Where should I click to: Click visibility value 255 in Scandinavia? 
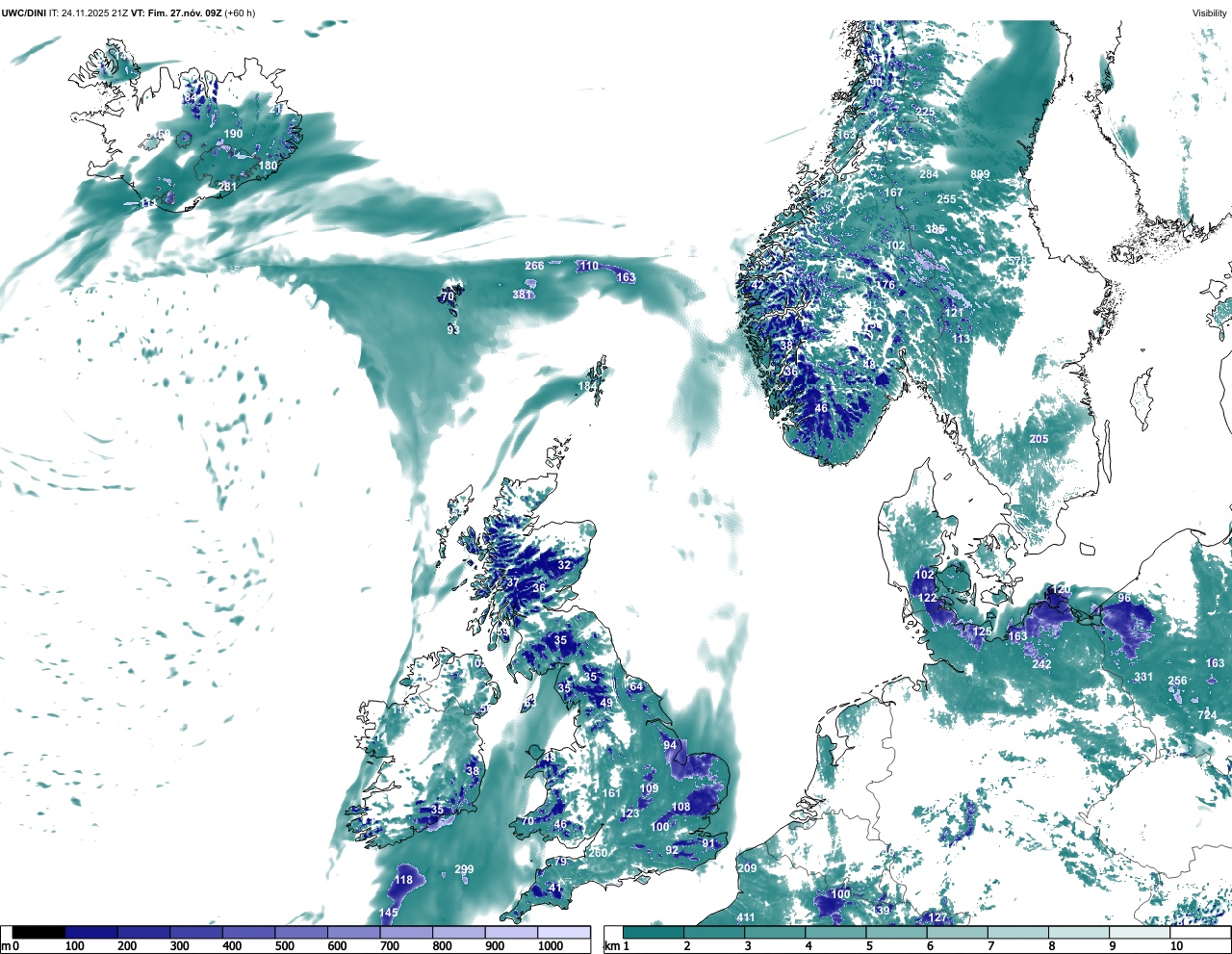point(947,200)
